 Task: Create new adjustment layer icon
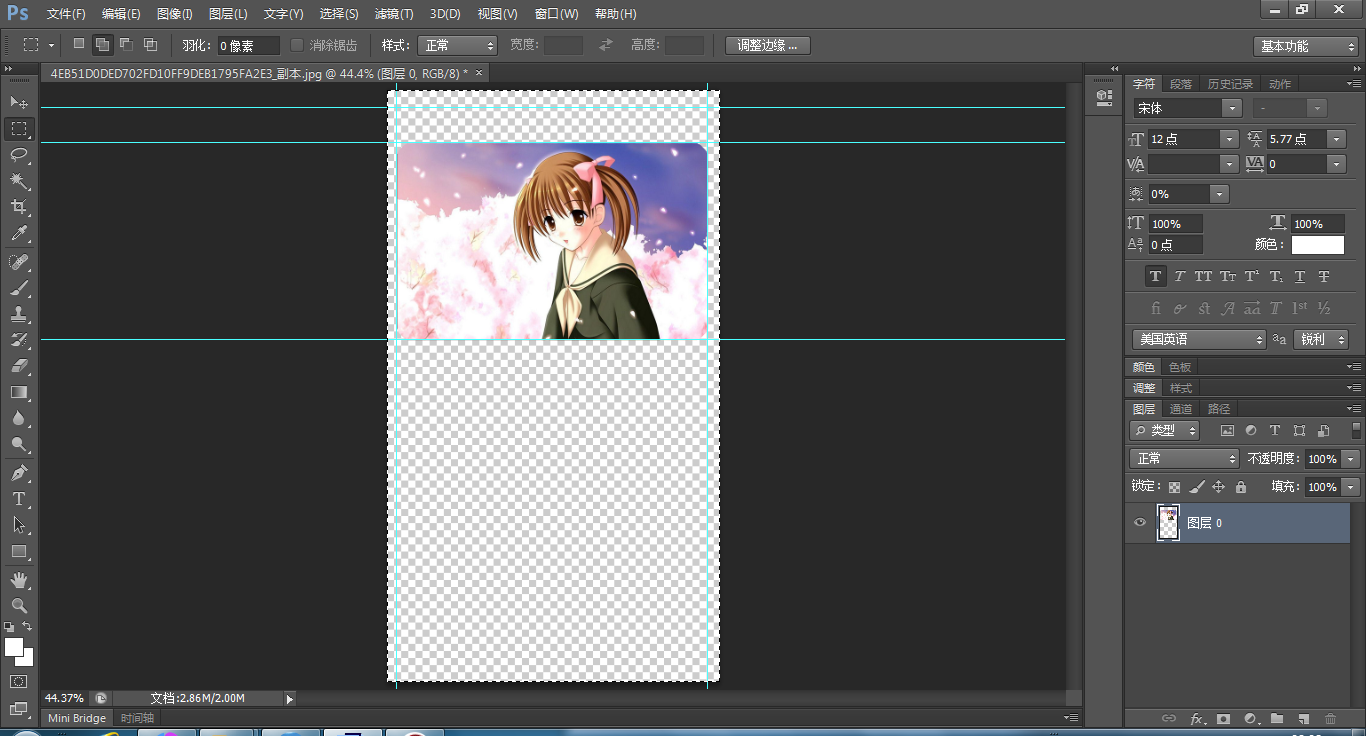[x=1250, y=718]
